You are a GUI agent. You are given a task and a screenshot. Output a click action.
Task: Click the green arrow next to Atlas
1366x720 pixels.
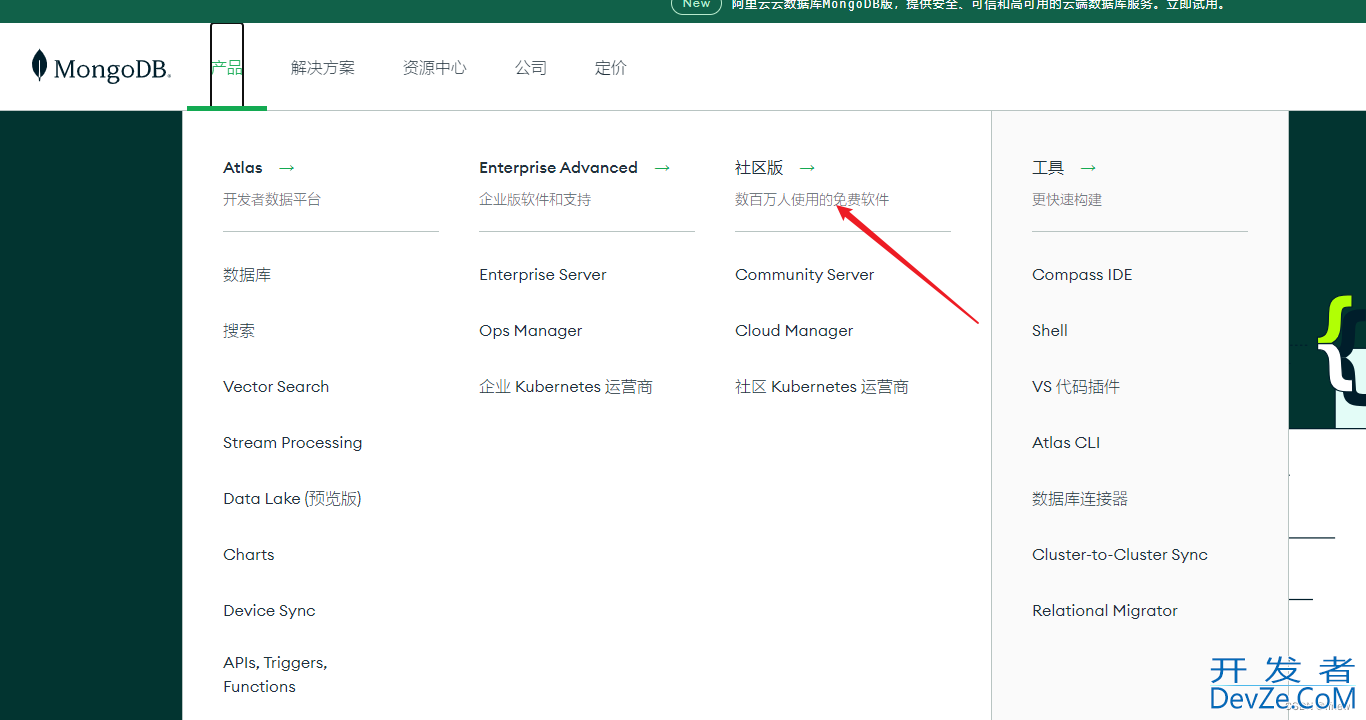pyautogui.click(x=287, y=168)
